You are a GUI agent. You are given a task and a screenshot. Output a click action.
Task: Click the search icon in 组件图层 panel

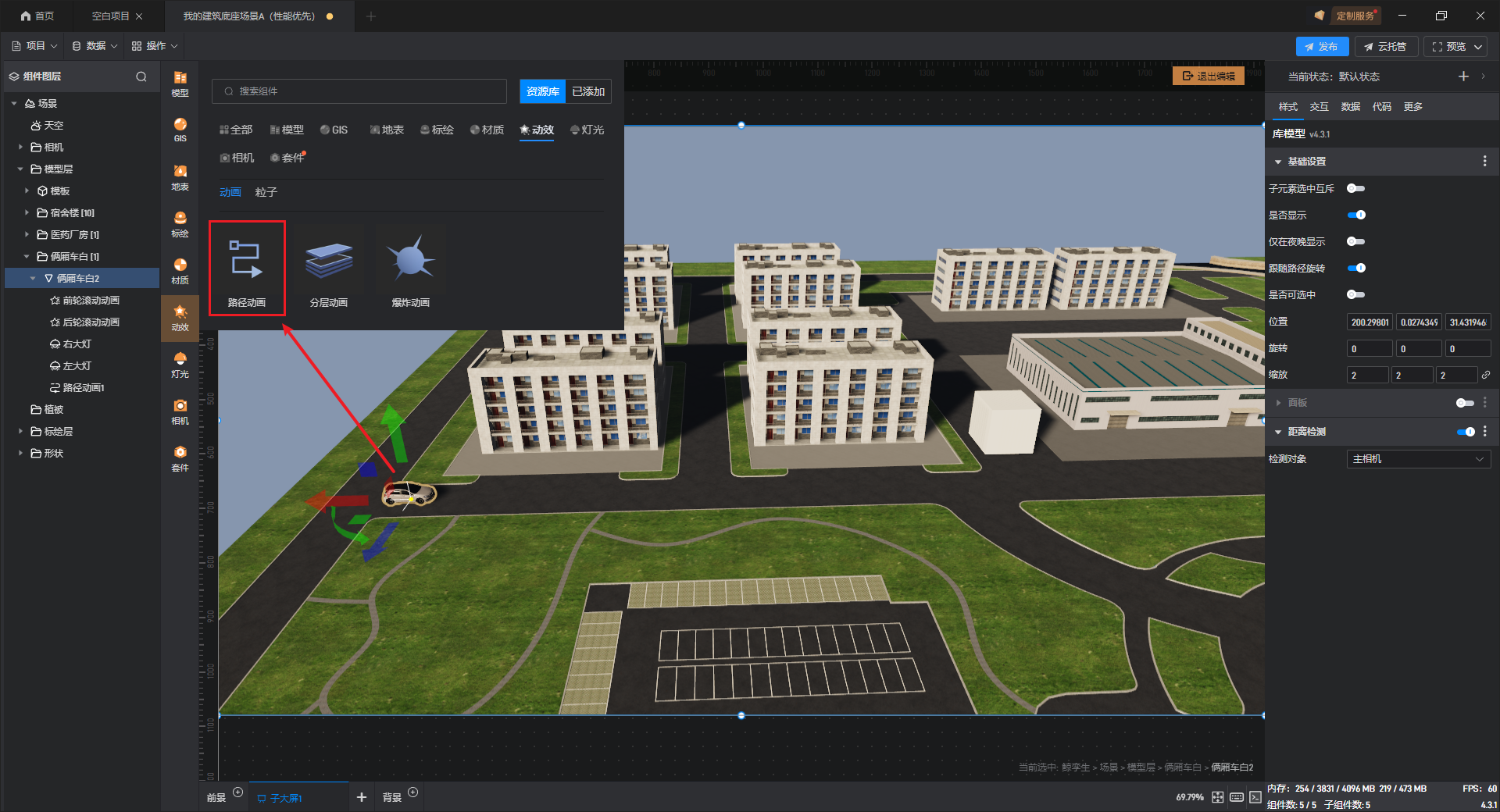[141, 77]
